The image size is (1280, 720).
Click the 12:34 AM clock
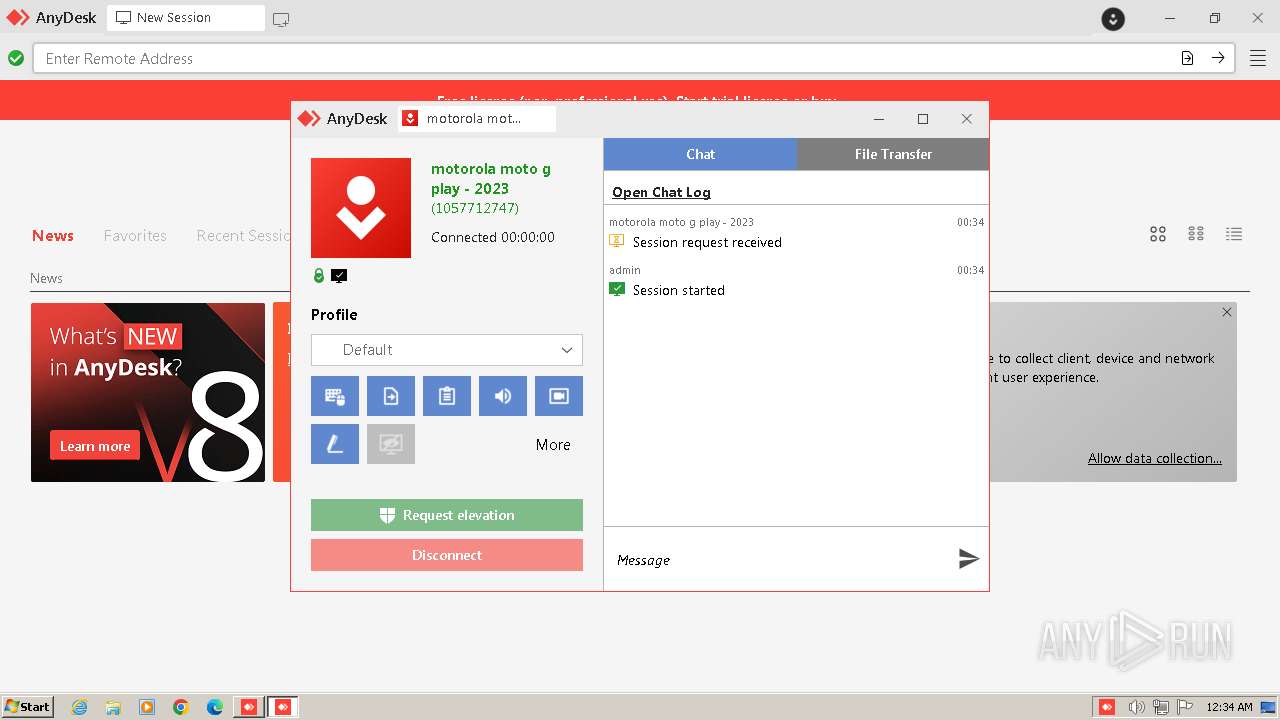click(1229, 707)
